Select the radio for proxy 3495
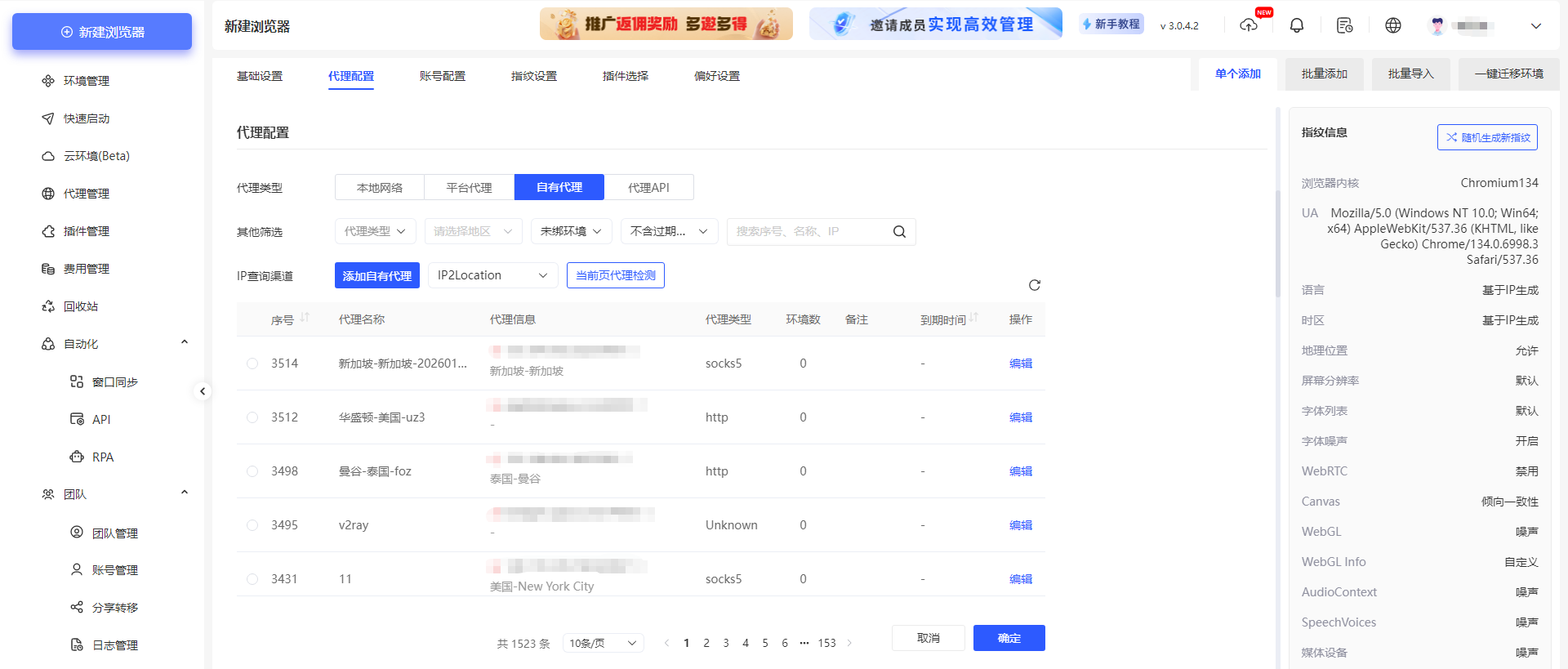 (x=252, y=525)
